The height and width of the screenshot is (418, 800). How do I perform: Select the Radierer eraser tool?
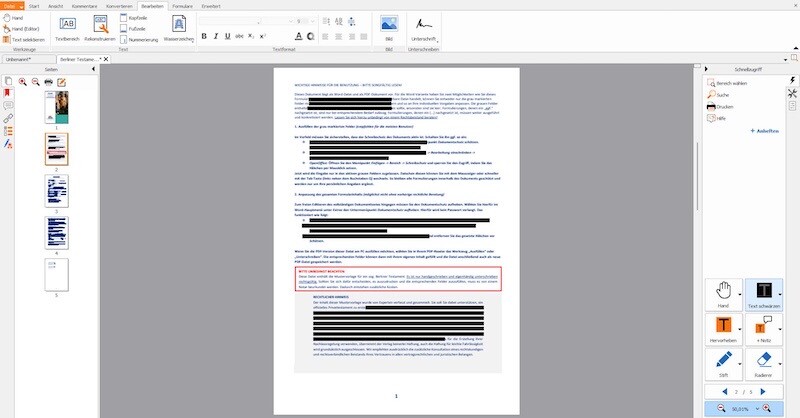click(763, 364)
